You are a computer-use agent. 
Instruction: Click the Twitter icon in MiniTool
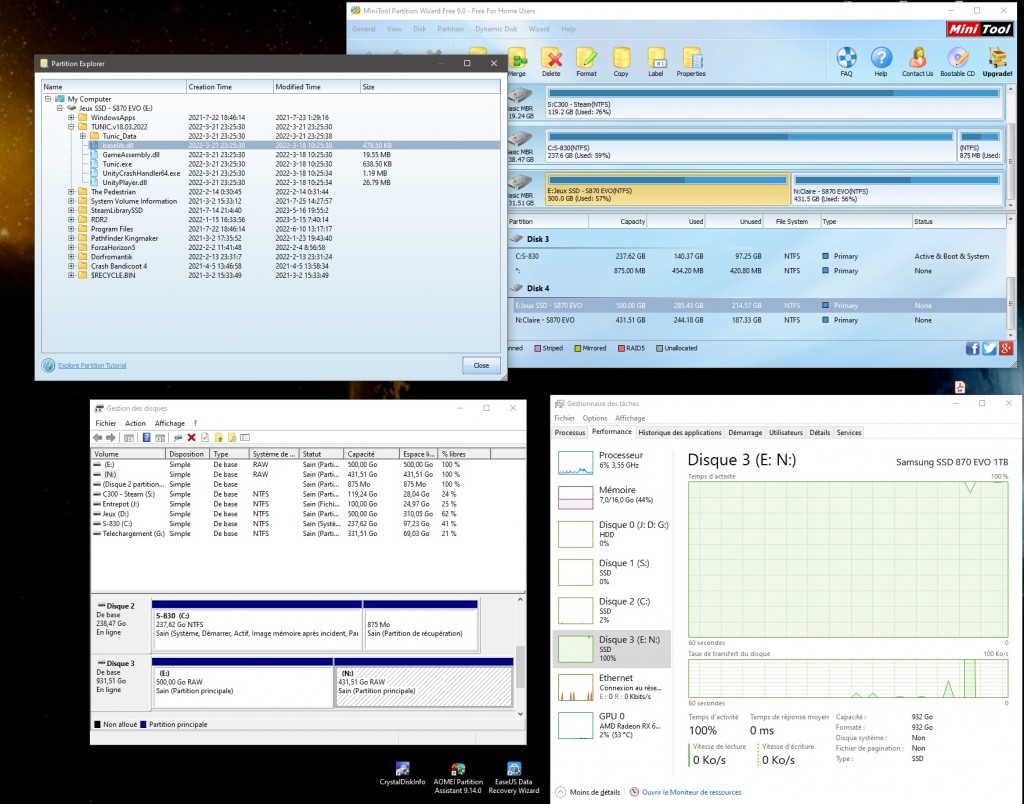coord(989,348)
